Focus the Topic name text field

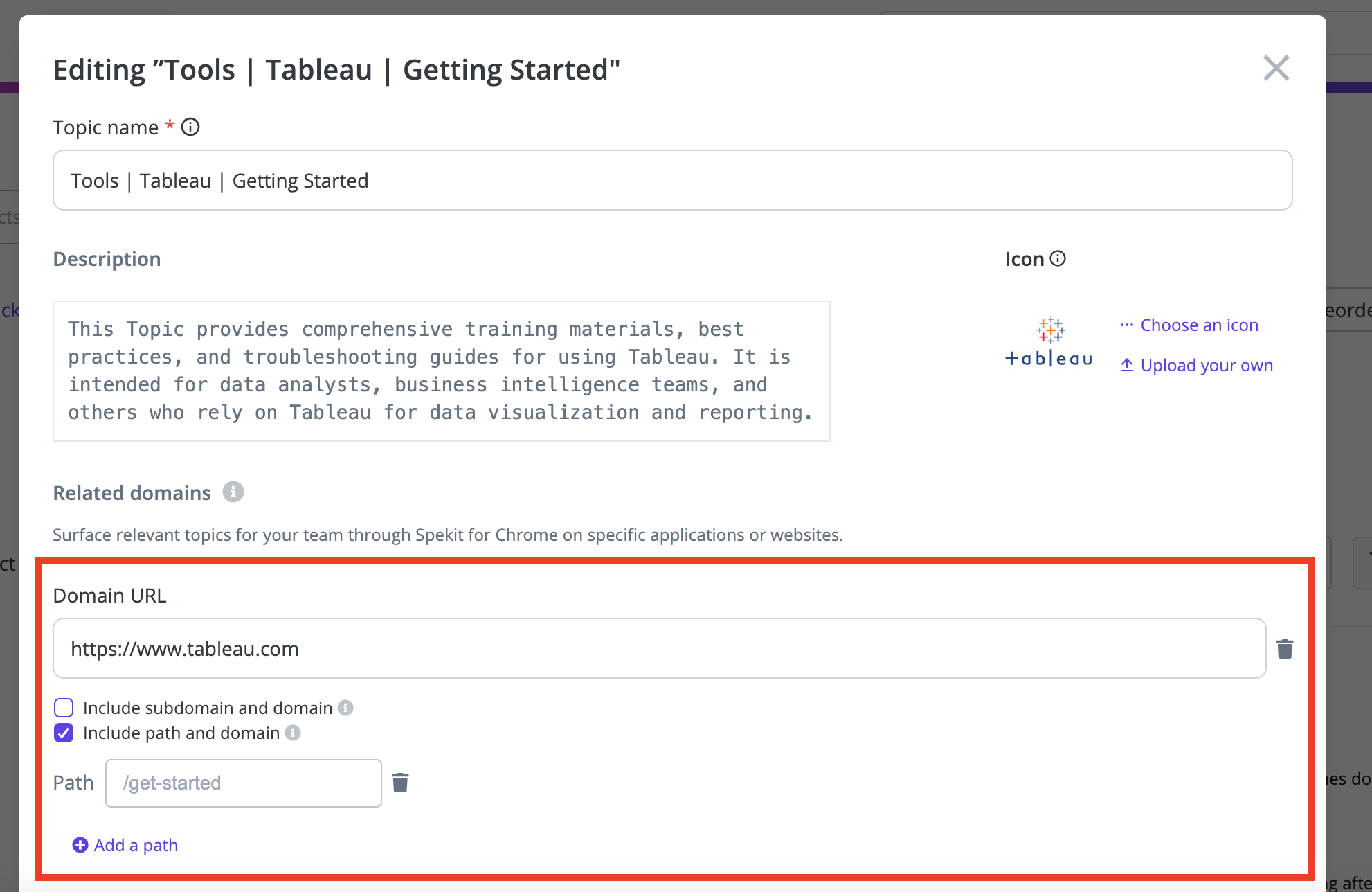click(x=673, y=180)
